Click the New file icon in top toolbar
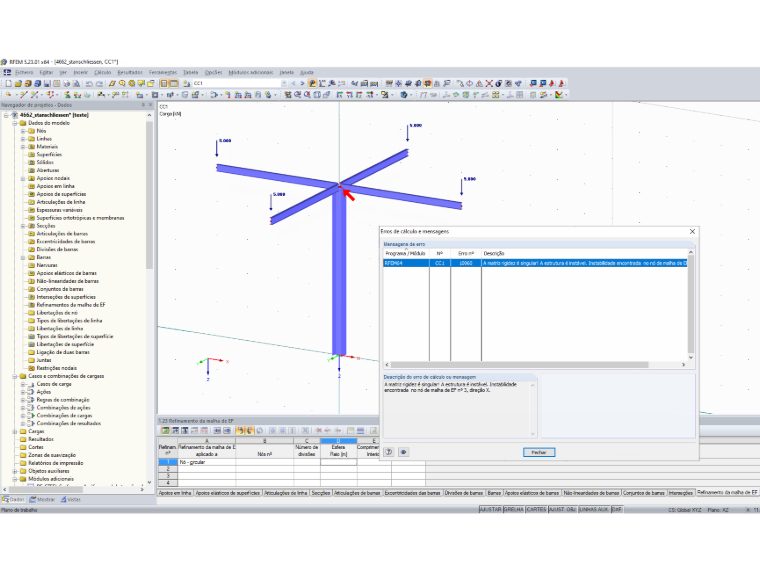The width and height of the screenshot is (760, 570). point(8,83)
